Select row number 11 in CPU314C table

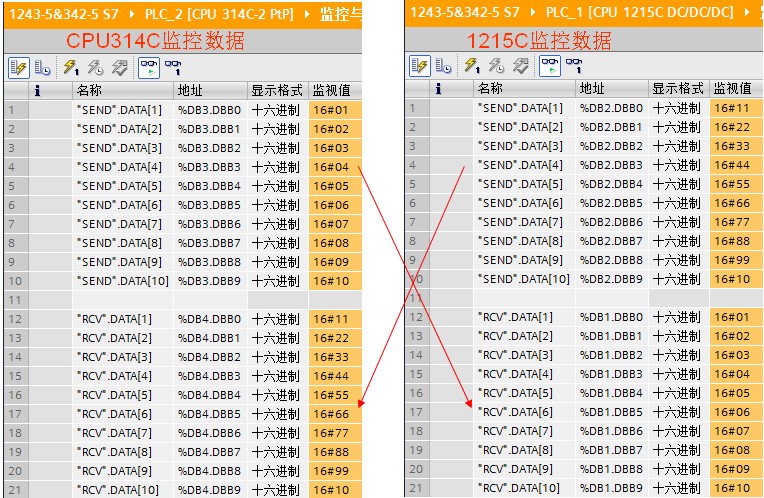pos(16,300)
